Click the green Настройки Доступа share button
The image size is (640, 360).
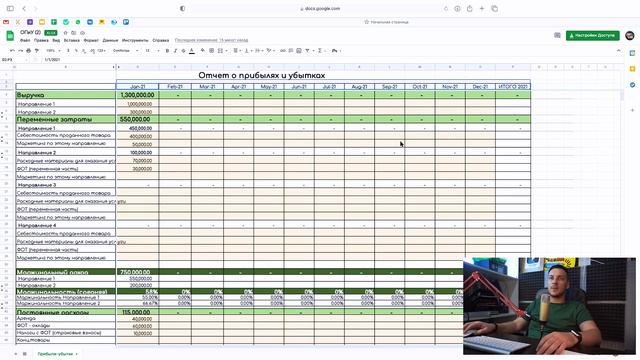click(x=592, y=36)
